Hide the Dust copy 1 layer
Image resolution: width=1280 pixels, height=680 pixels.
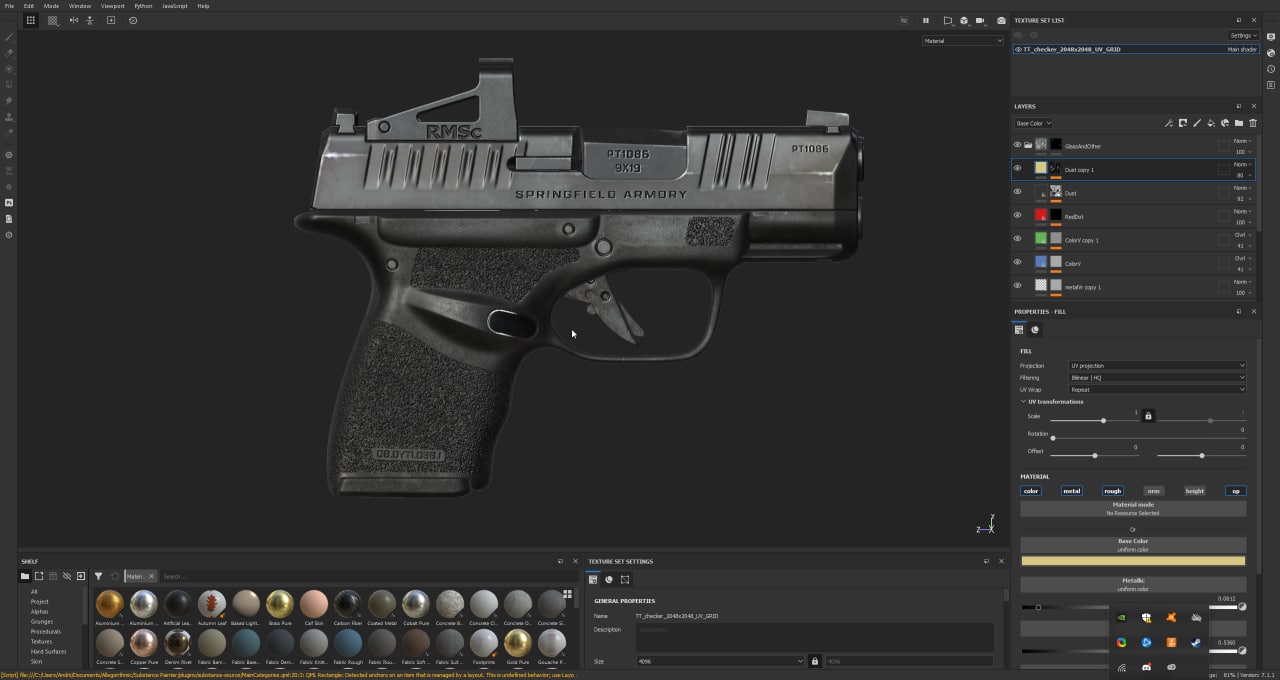1017,168
